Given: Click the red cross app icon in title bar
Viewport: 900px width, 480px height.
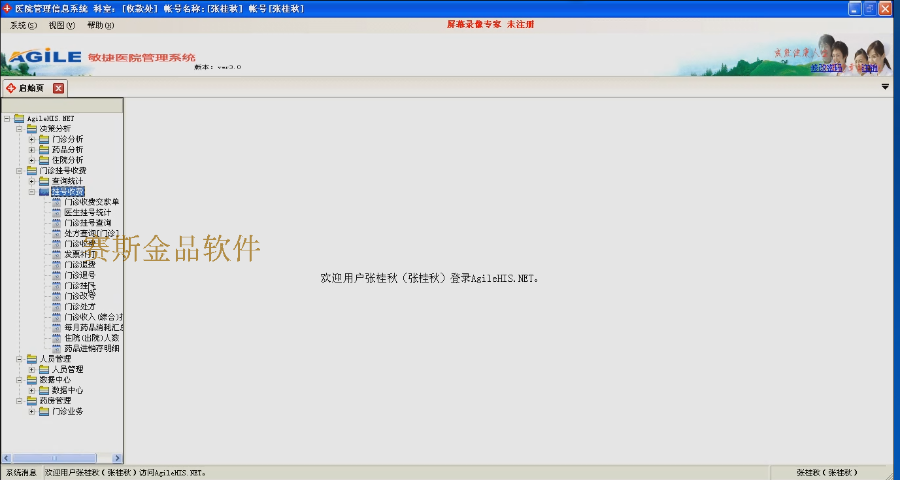Looking at the screenshot, I should 7,9.
